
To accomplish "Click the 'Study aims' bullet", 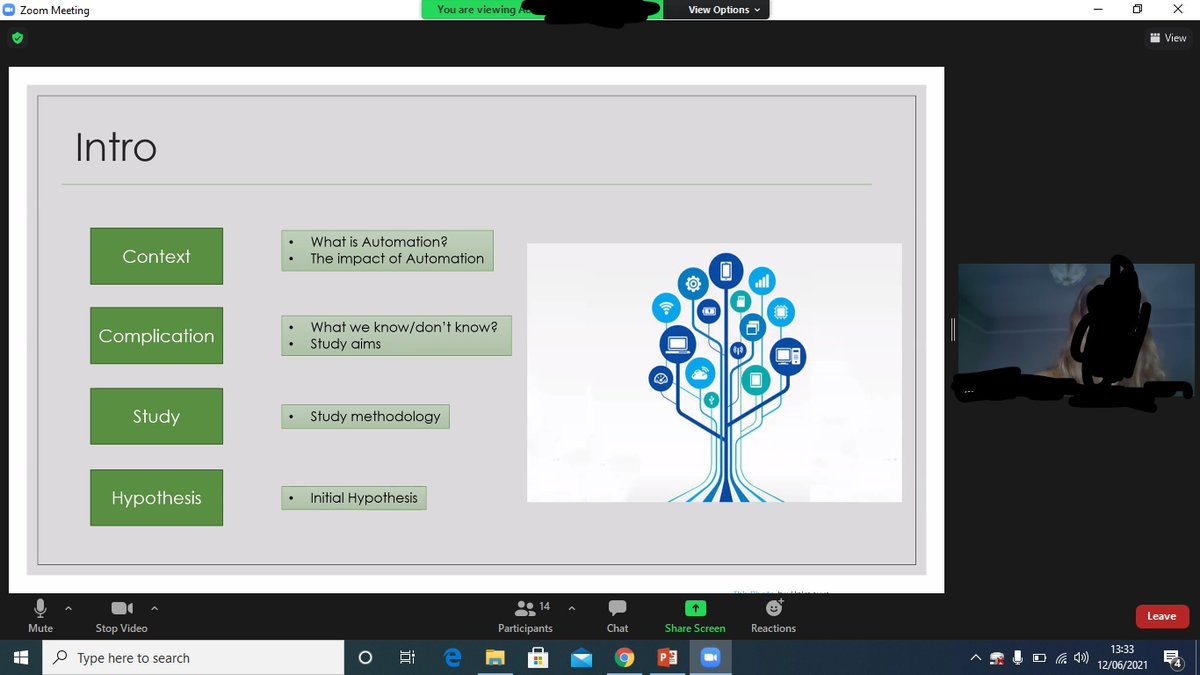I will (345, 344).
